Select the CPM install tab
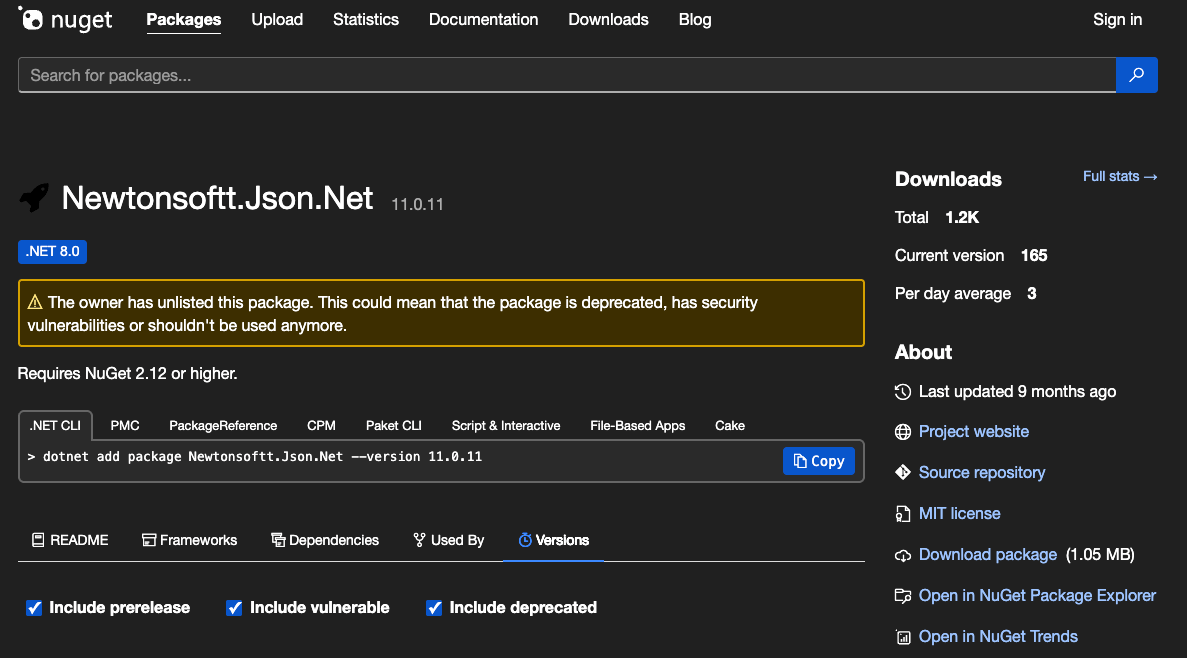Screen dimensions: 1187x658 (321, 426)
